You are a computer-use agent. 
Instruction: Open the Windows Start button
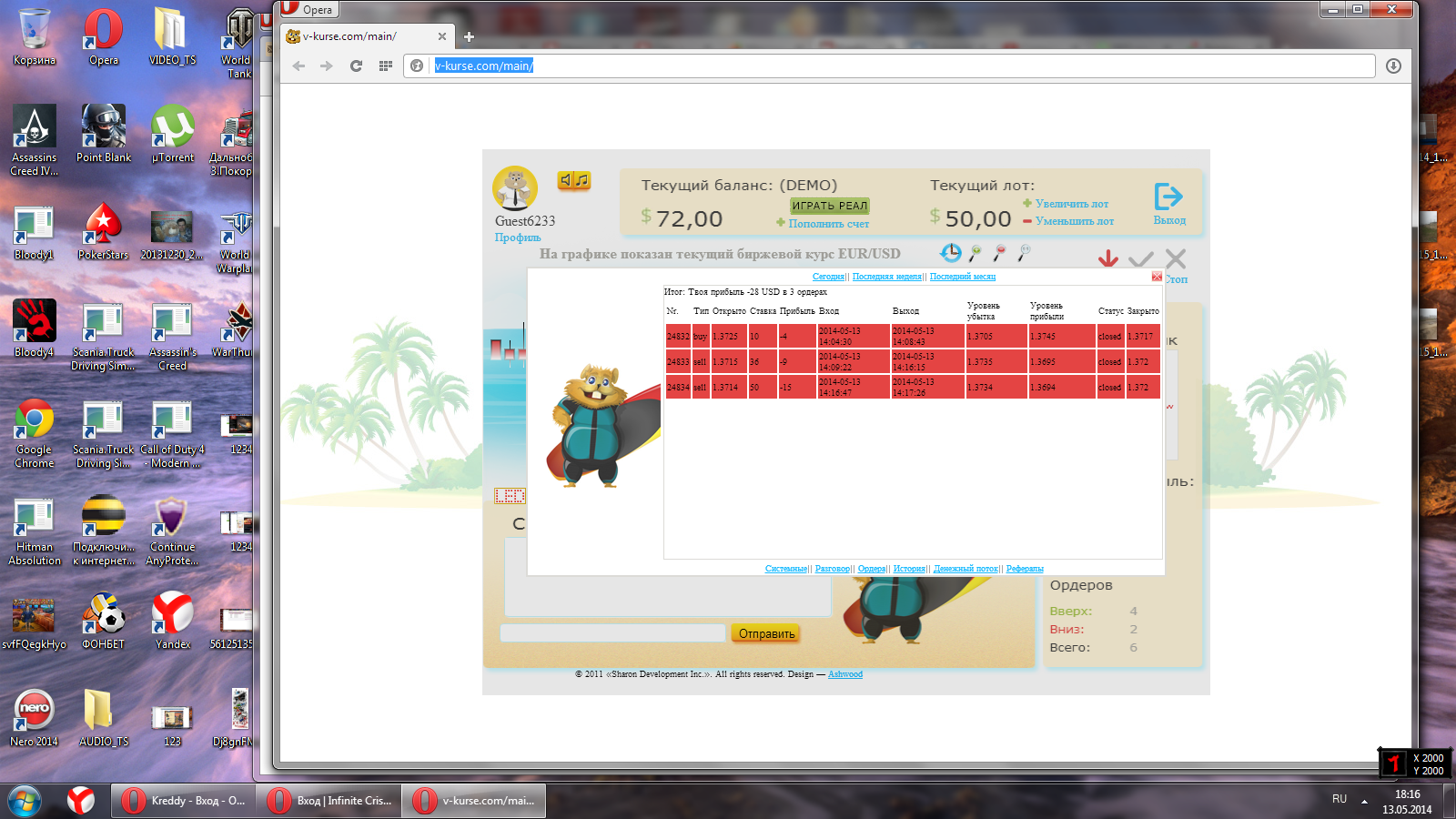point(24,801)
